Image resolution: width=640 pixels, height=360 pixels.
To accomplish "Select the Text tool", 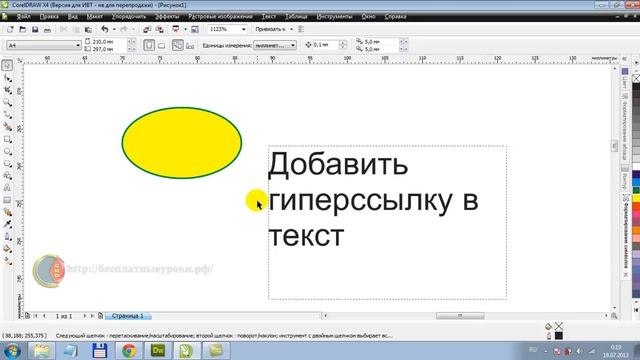I will pyautogui.click(x=7, y=188).
